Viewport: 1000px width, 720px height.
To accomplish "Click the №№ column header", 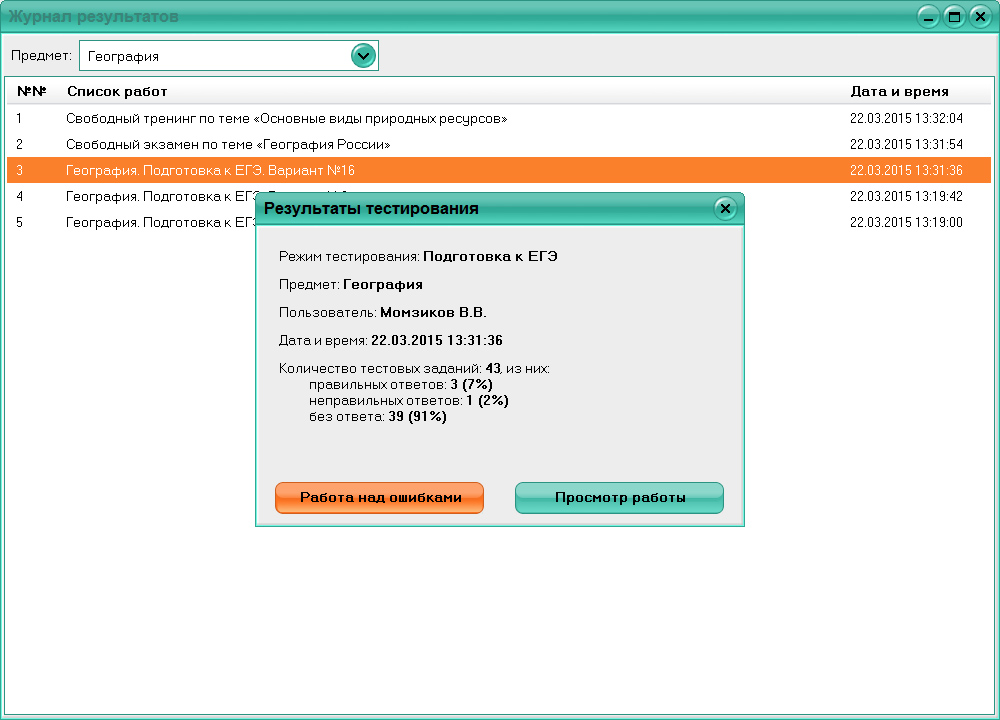I will coord(33,92).
